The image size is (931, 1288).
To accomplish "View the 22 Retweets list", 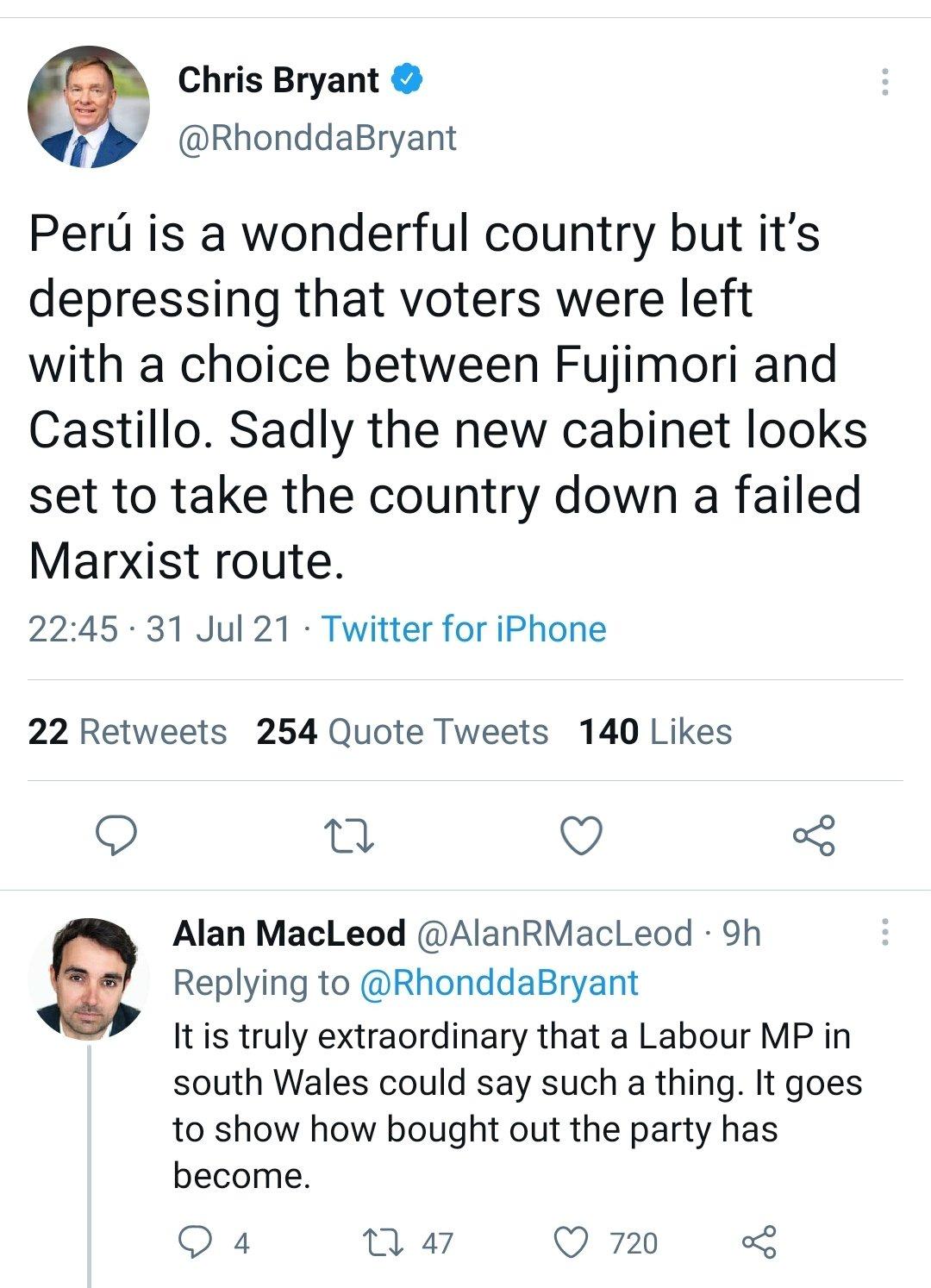I will pyautogui.click(x=128, y=732).
